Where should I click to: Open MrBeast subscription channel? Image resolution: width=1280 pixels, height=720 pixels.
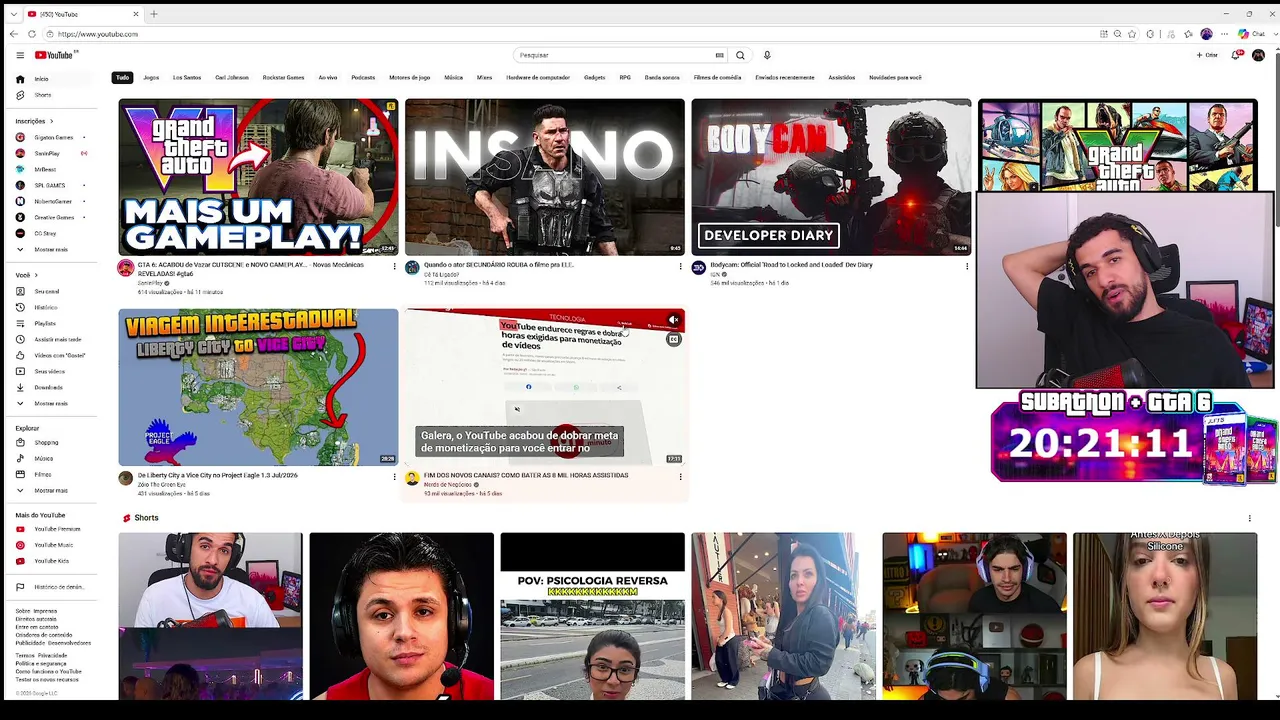coord(44,169)
